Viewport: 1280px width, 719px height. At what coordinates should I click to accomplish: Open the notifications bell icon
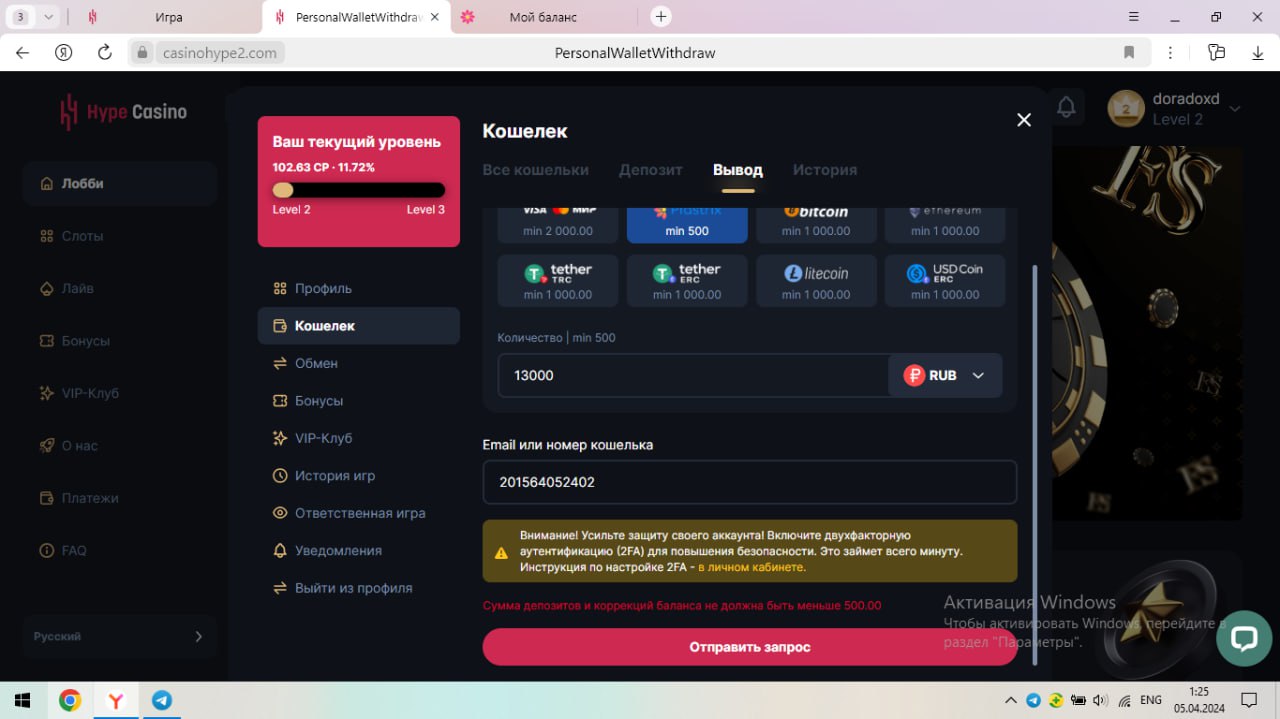tap(1067, 107)
